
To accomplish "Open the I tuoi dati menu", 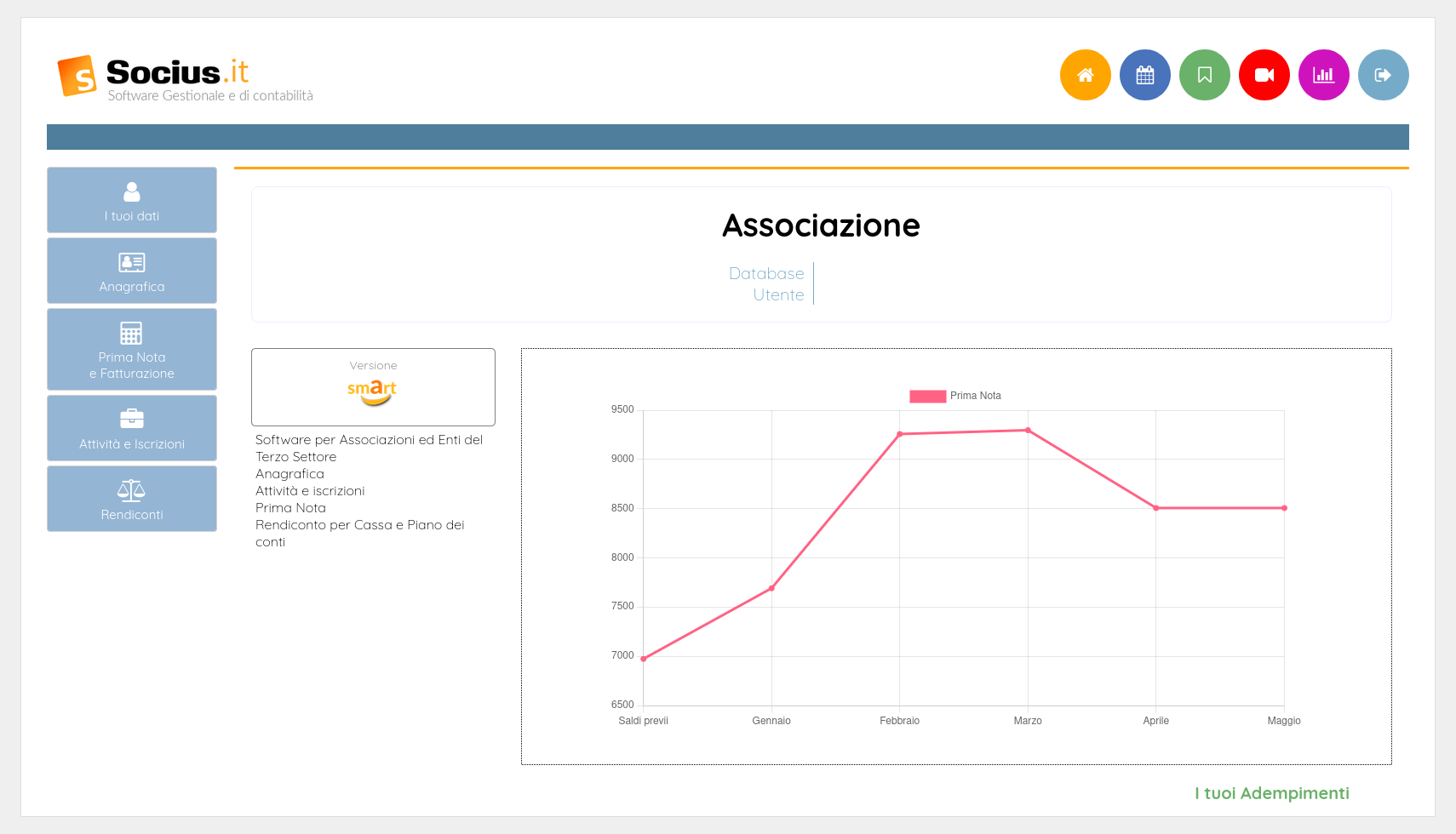I will point(132,200).
